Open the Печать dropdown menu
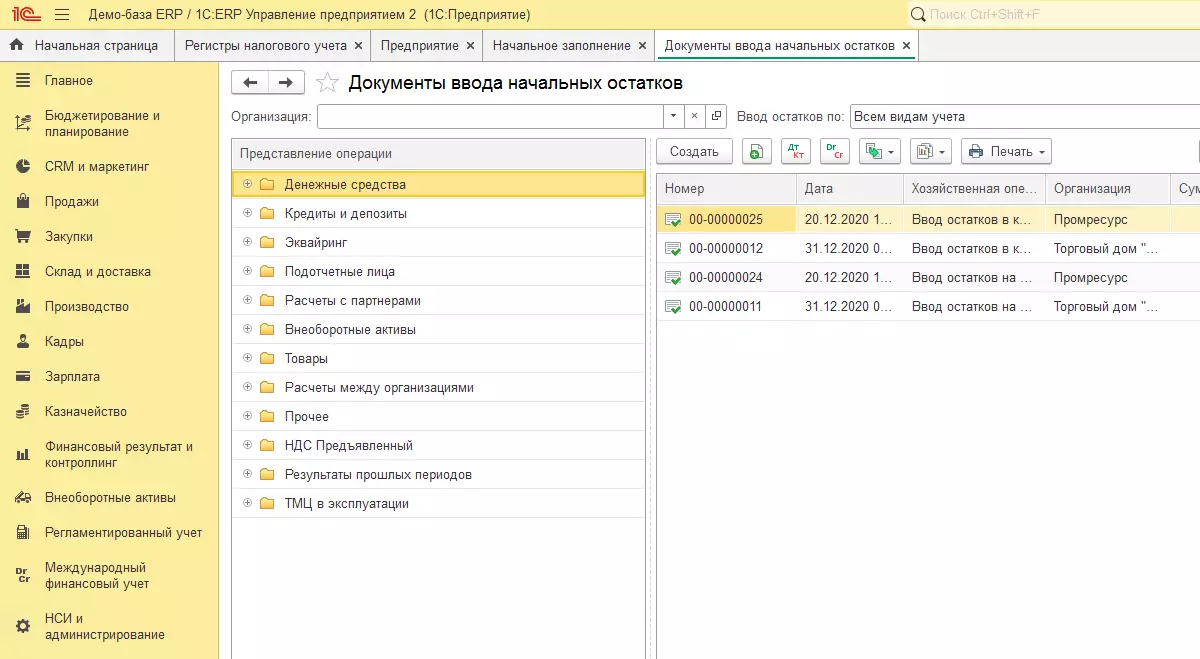 1006,152
